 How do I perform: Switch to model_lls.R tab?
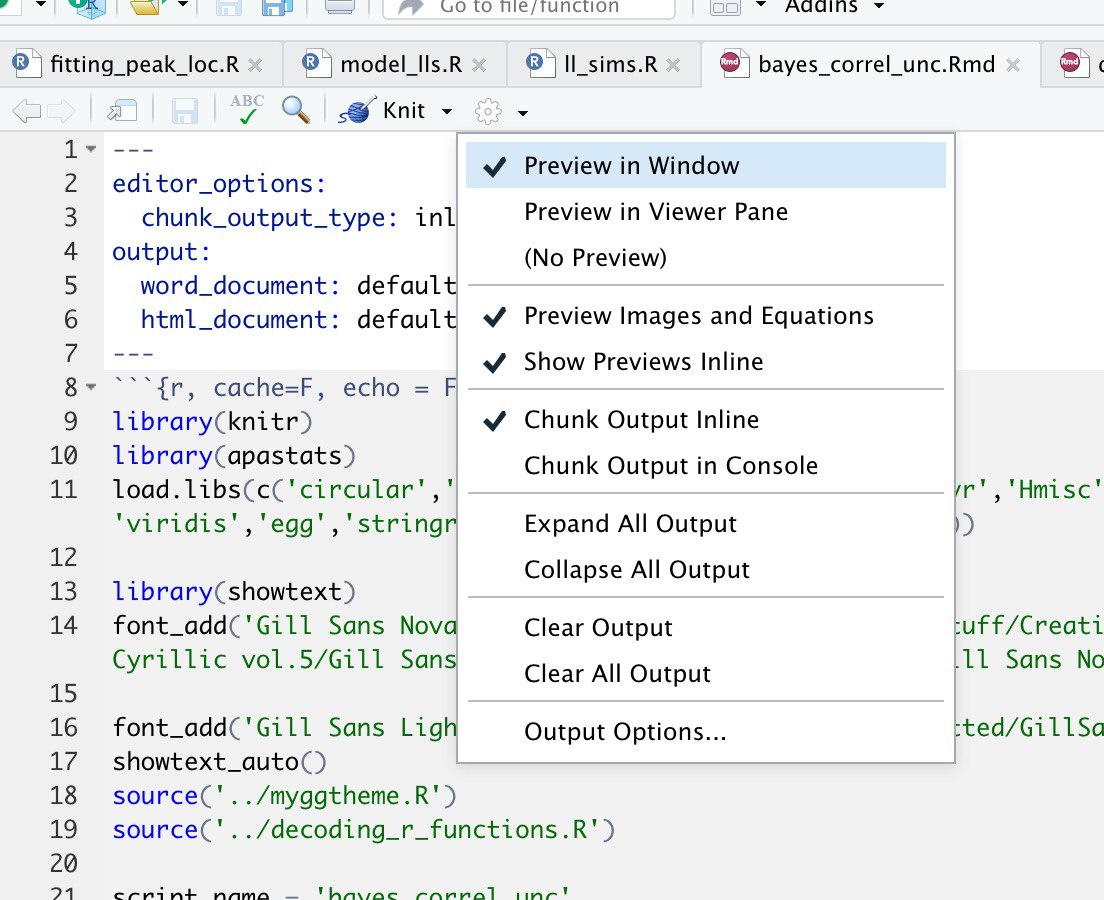[393, 65]
